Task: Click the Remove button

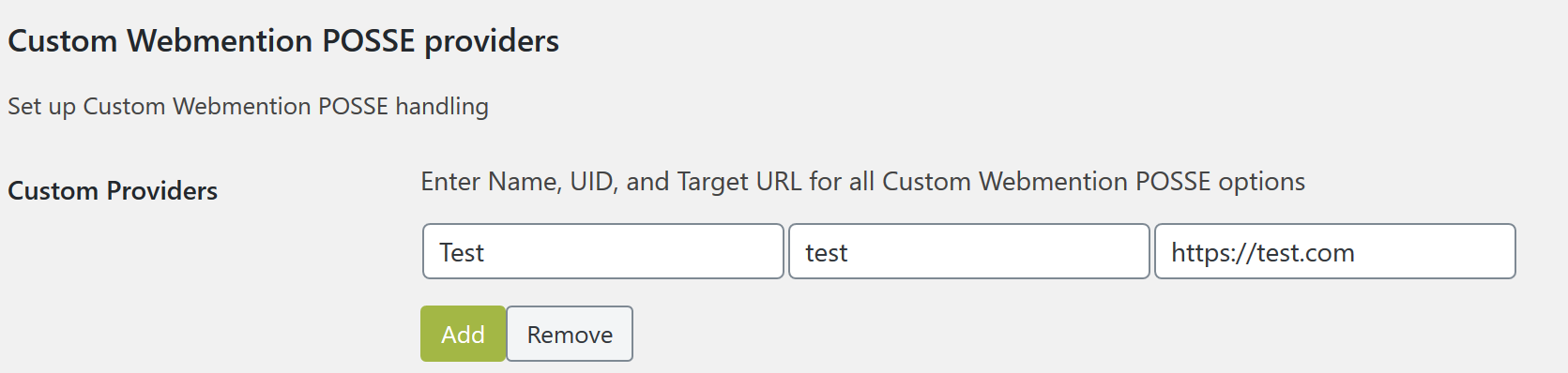Action: 570,334
